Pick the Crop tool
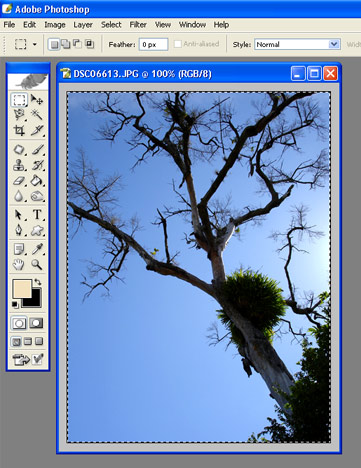The width and height of the screenshot is (361, 468). [19, 130]
